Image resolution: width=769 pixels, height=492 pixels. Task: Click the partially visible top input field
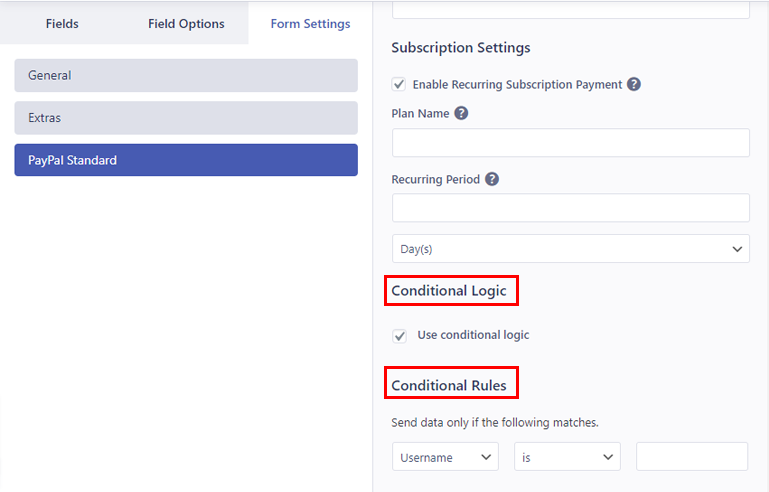tap(570, 9)
